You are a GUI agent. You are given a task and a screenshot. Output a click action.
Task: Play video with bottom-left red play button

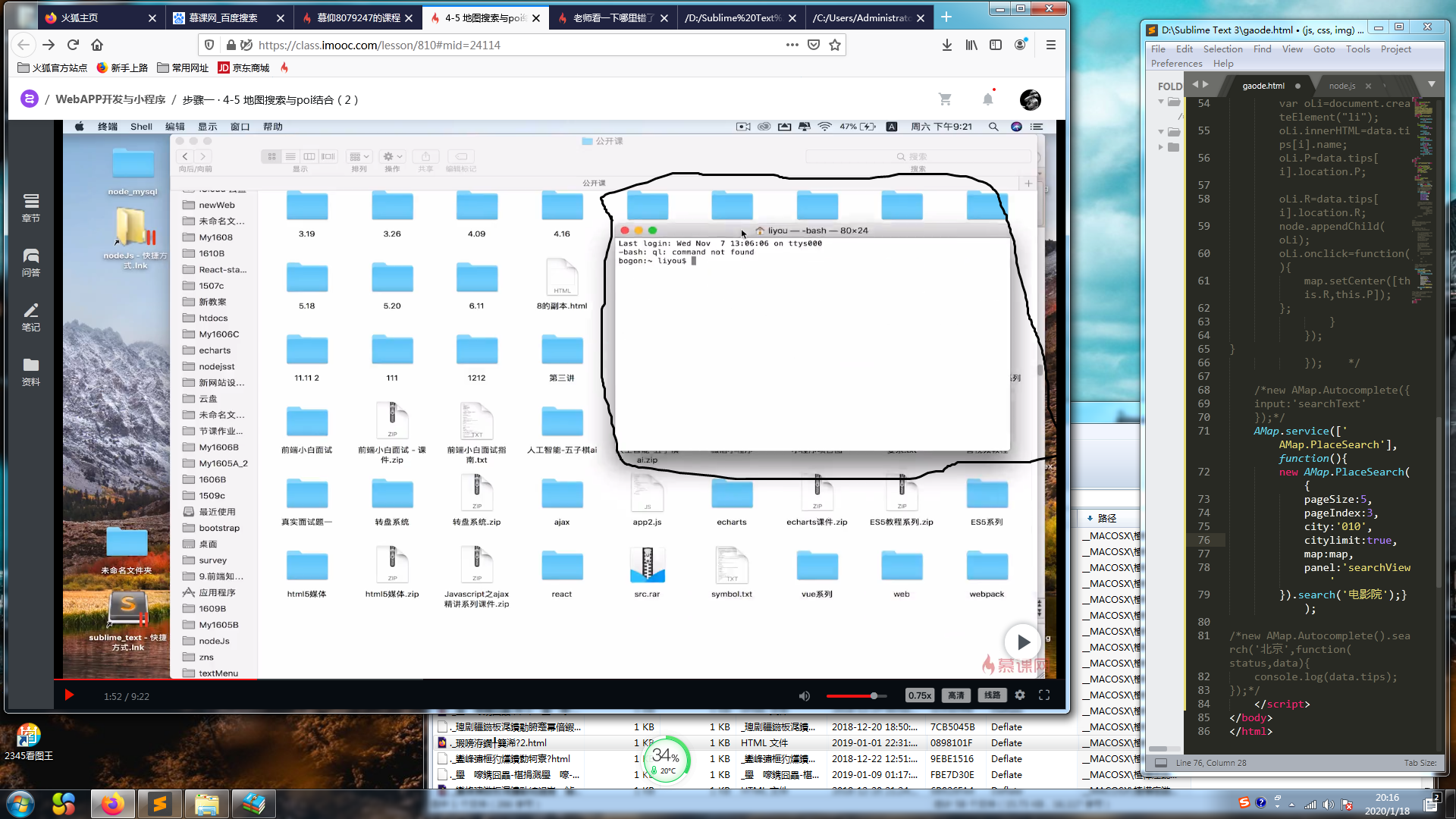point(69,695)
